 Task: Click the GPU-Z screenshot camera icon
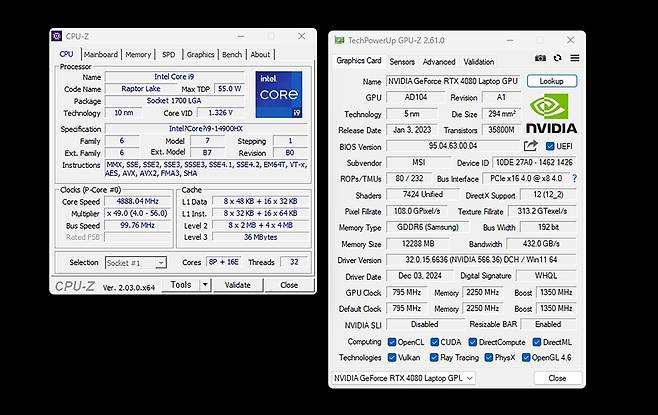pos(540,58)
